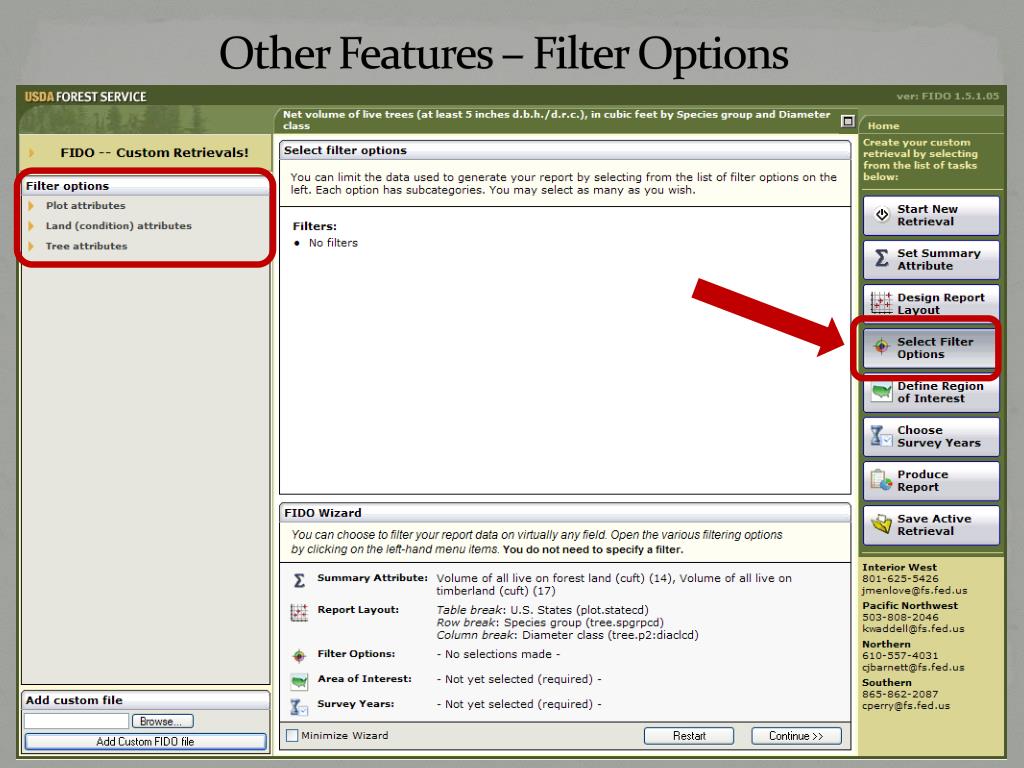Click the 'Add custom file' header
Viewport: 1024px width, 768px height.
pos(146,700)
